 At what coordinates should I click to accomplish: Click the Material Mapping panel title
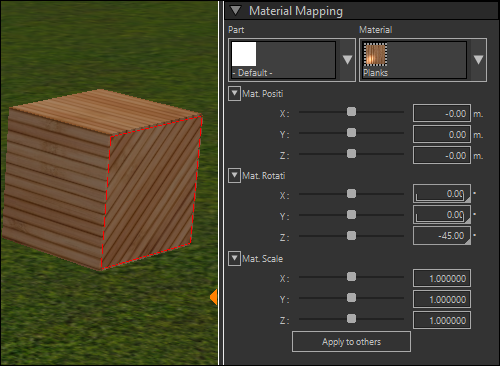(x=296, y=11)
